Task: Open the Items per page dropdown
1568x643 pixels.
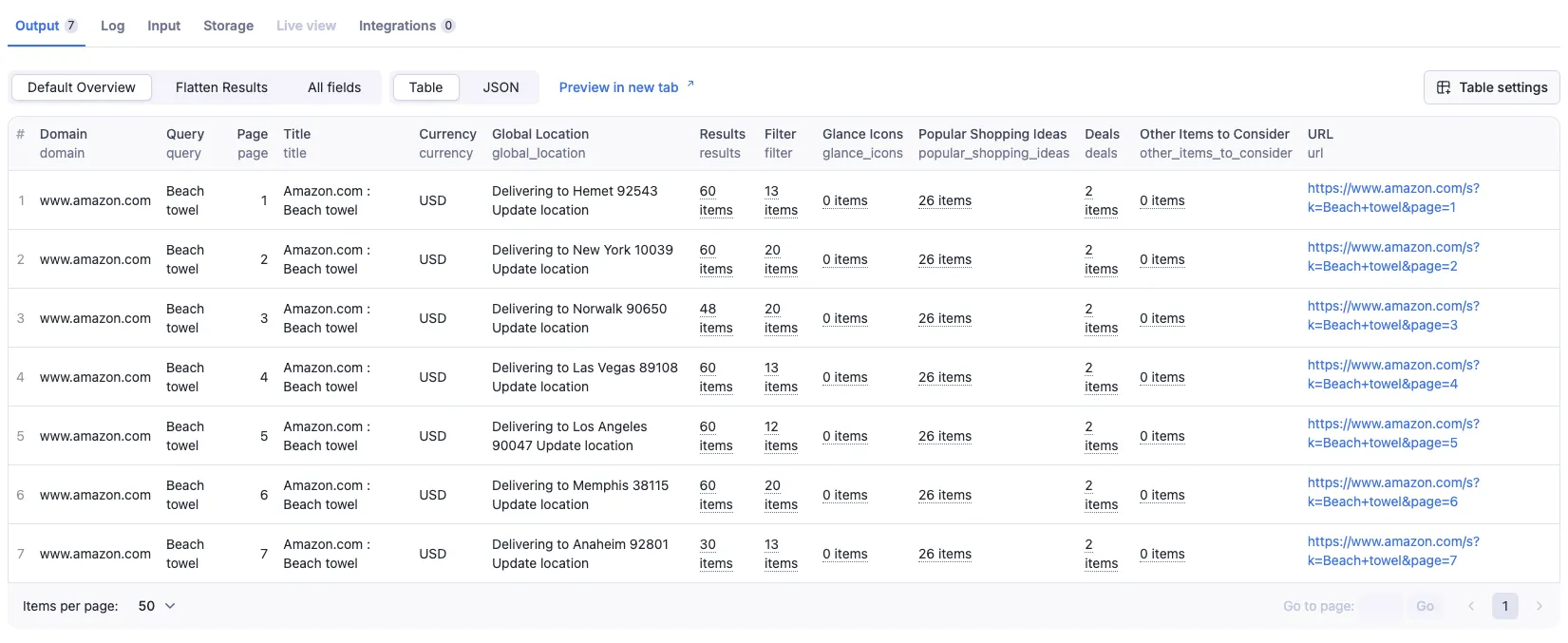Action: 157,606
